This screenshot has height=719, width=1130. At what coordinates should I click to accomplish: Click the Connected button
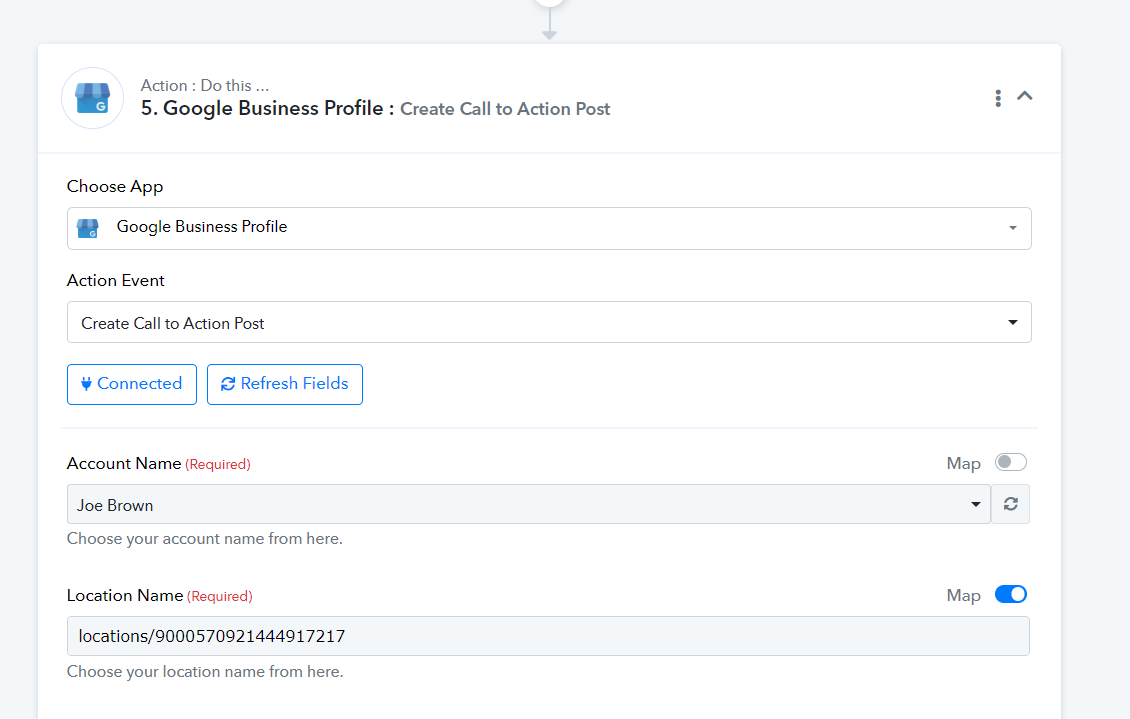132,384
